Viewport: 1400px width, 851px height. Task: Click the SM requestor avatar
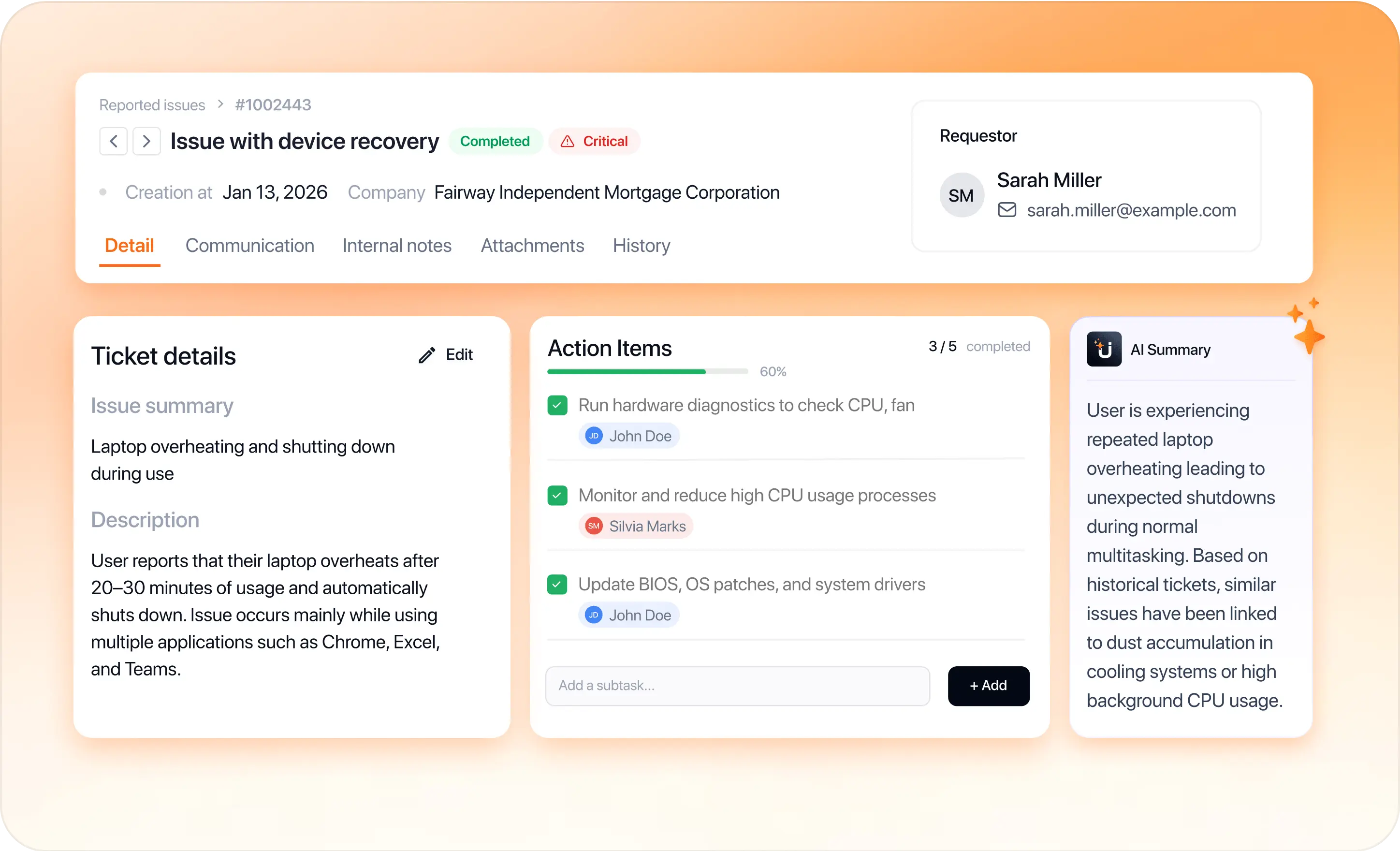click(x=962, y=195)
